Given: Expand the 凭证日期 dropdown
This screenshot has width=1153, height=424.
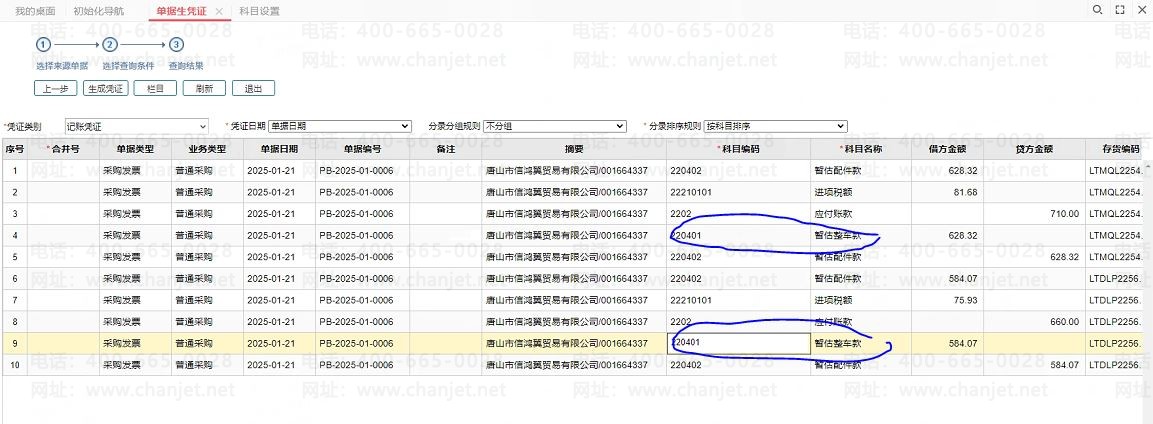Looking at the screenshot, I should [x=340, y=126].
